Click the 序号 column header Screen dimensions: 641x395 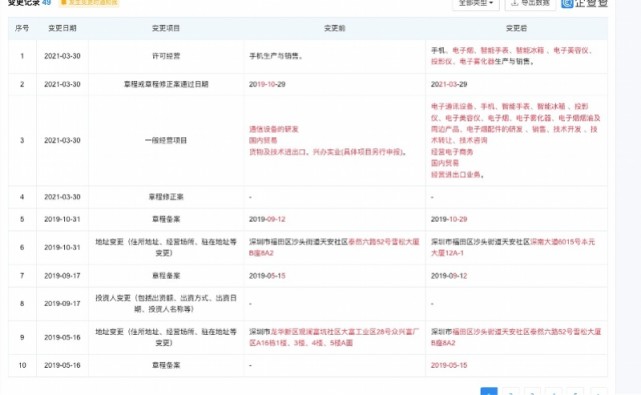[x=22, y=28]
